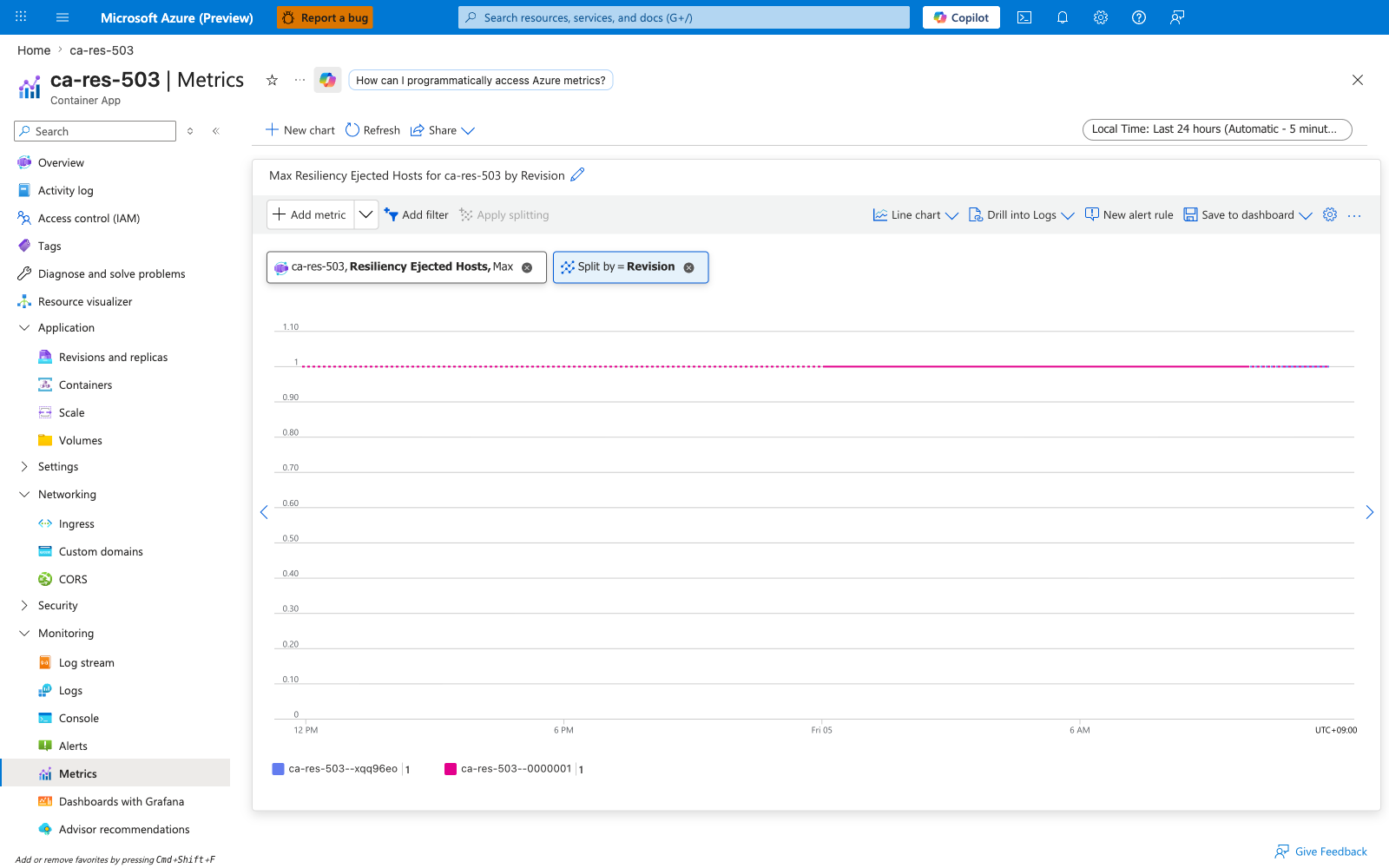Screen dimensions: 1389x868
Task: Close the Metrics blade
Action: click(1358, 80)
